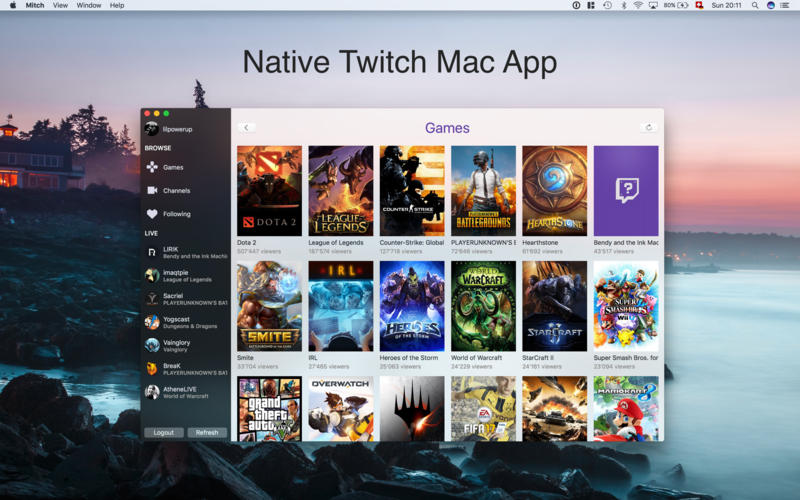Click the "World of Warcraft" title text

[477, 358]
